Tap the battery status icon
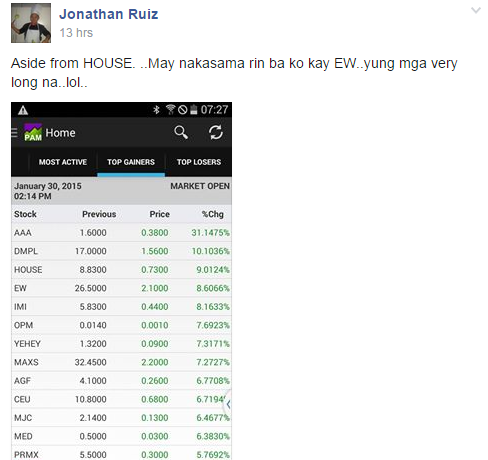 click(194, 110)
